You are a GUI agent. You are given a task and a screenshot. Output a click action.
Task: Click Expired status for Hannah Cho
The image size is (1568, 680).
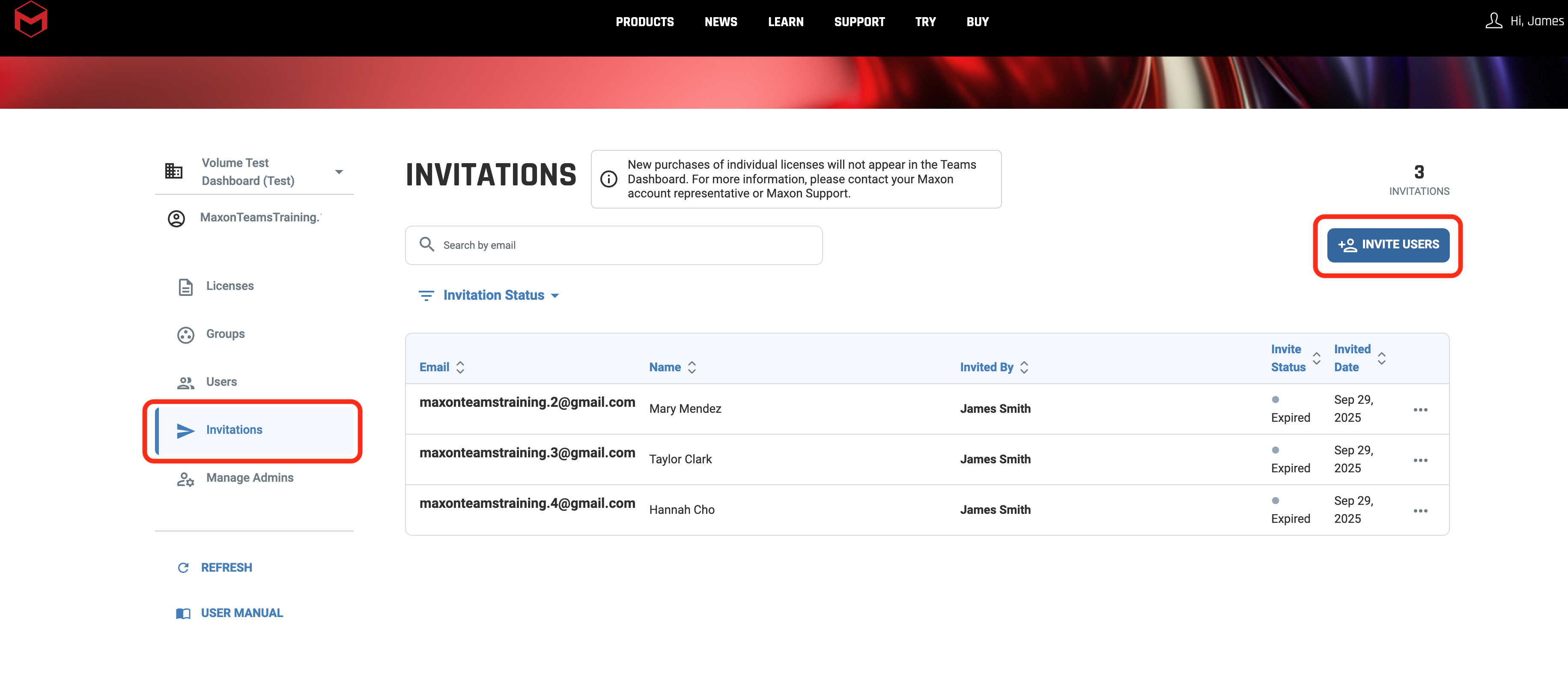pyautogui.click(x=1291, y=519)
